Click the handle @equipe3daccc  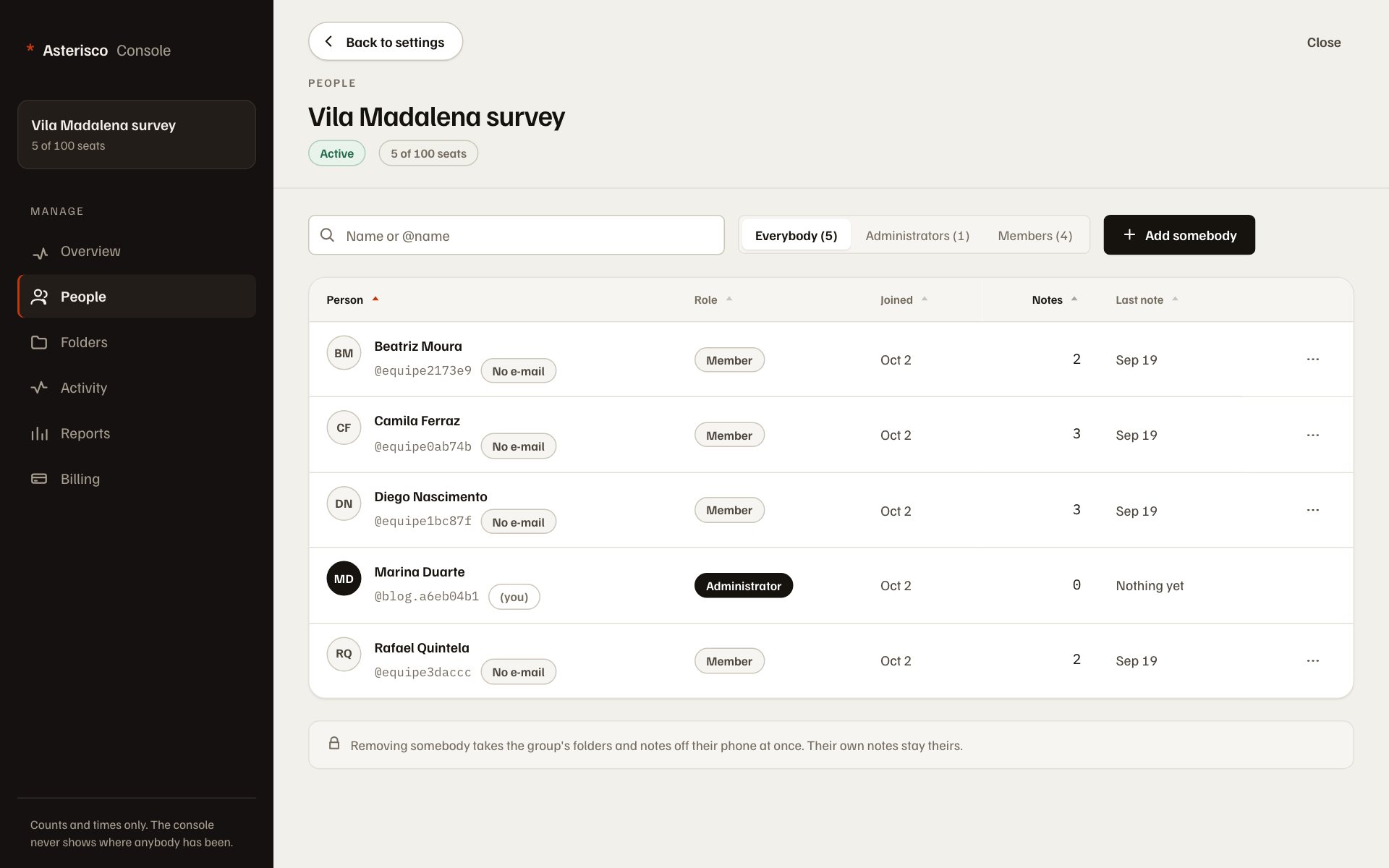tap(422, 673)
